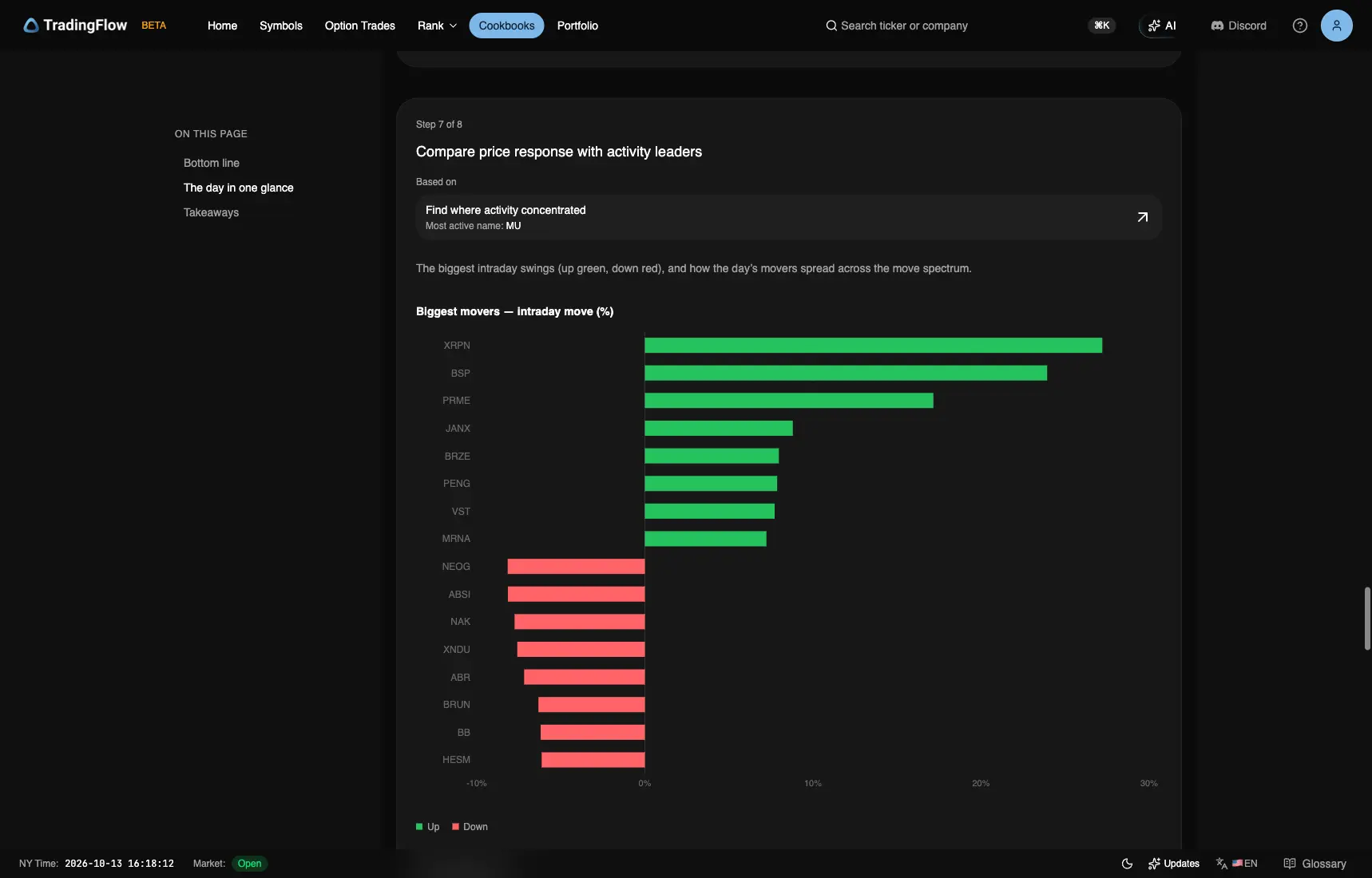The height and width of the screenshot is (878, 1372).
Task: Open the AI assistant sparkle button
Action: click(1162, 26)
